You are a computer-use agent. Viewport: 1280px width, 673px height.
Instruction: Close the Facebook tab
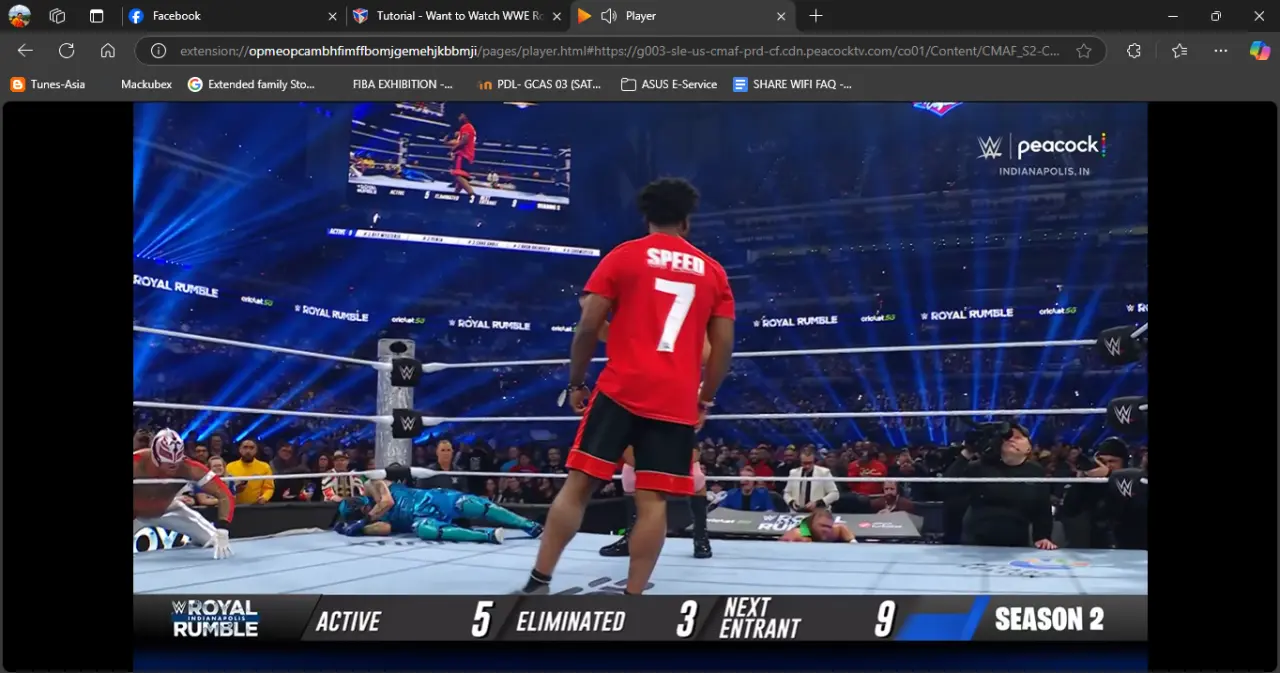tap(333, 16)
